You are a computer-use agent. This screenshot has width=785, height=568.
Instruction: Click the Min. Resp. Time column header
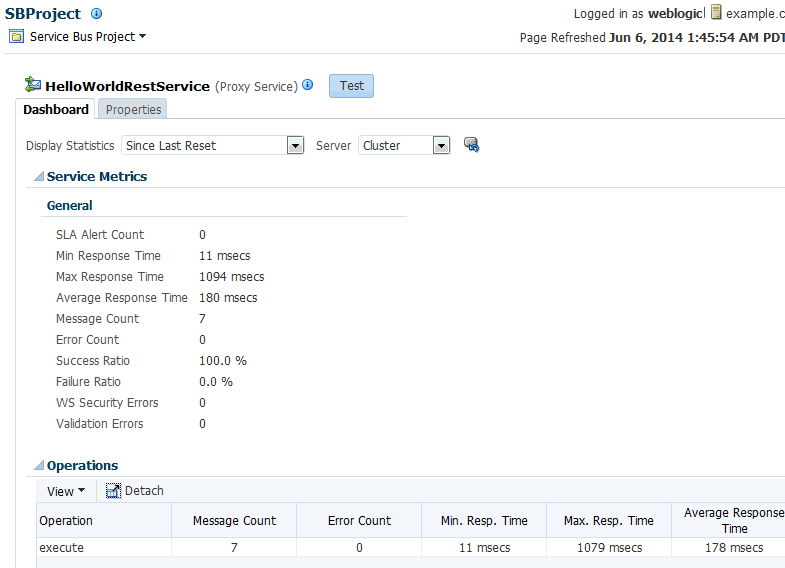(x=484, y=521)
